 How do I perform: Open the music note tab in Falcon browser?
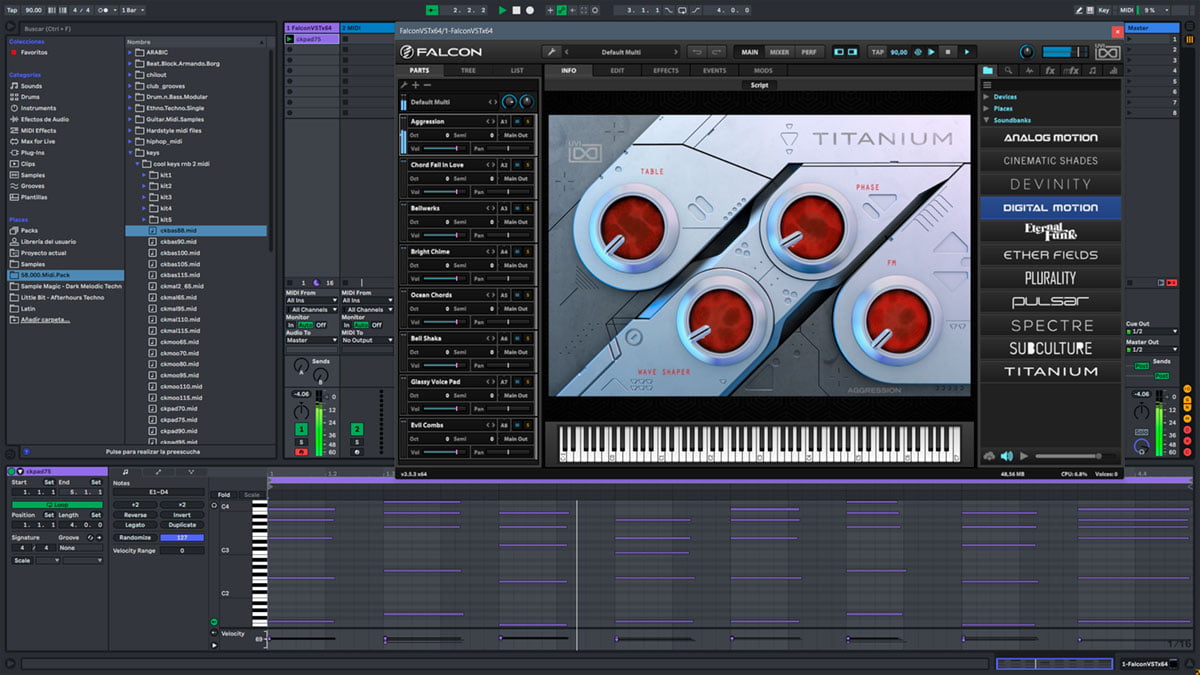1092,71
